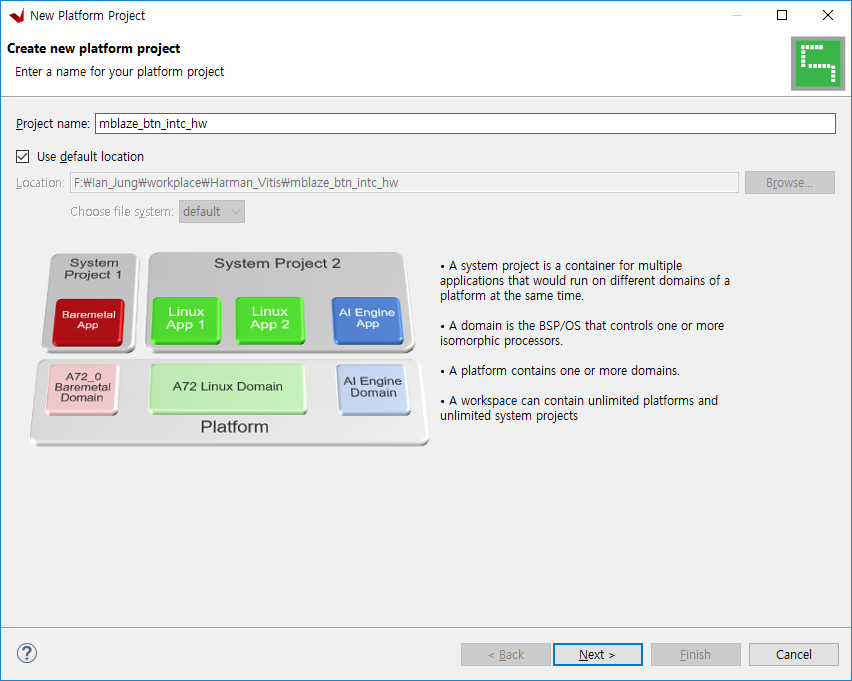Click the AI Engine App block in the diagram
This screenshot has width=852, height=681.
pos(367,320)
